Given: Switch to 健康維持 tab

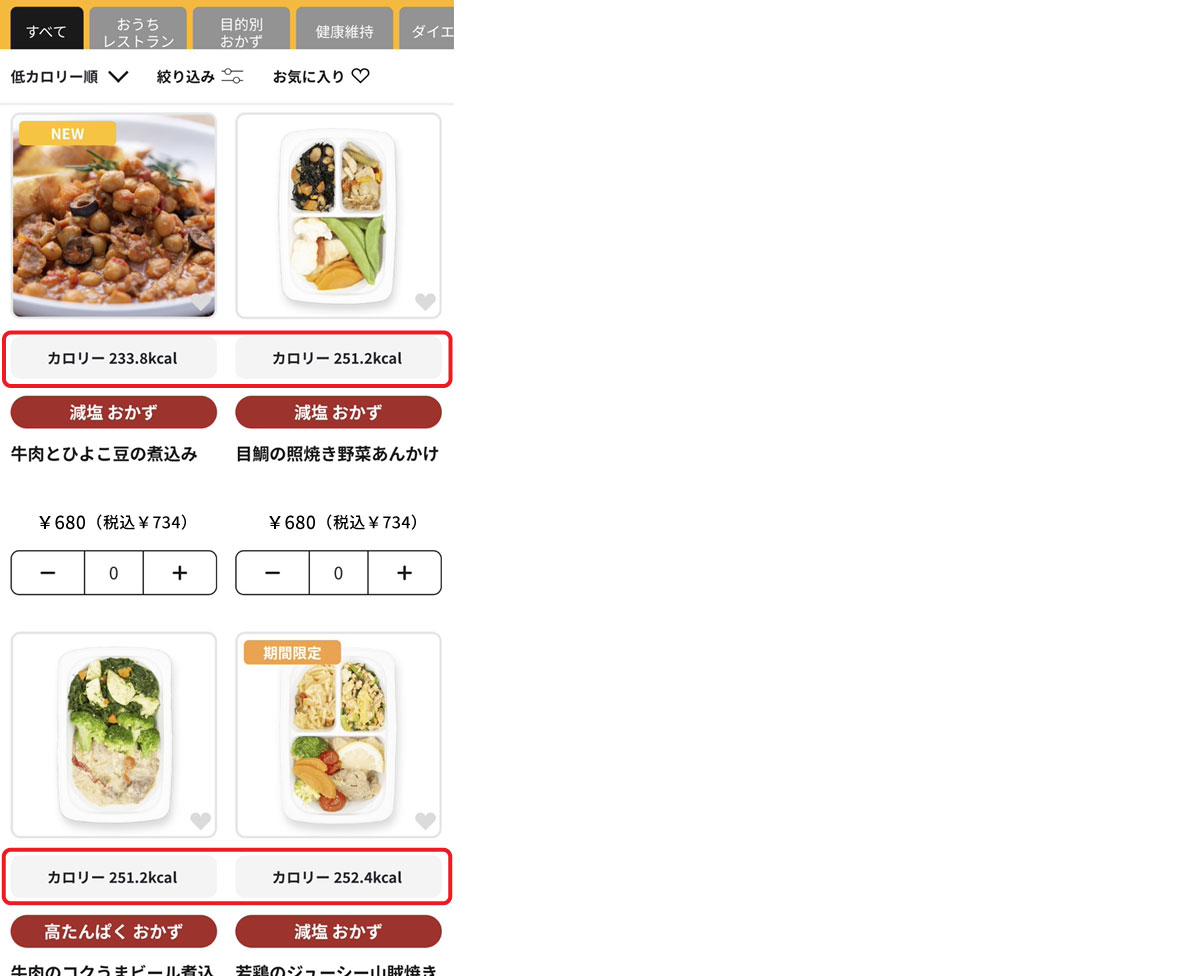Looking at the screenshot, I should point(344,29).
